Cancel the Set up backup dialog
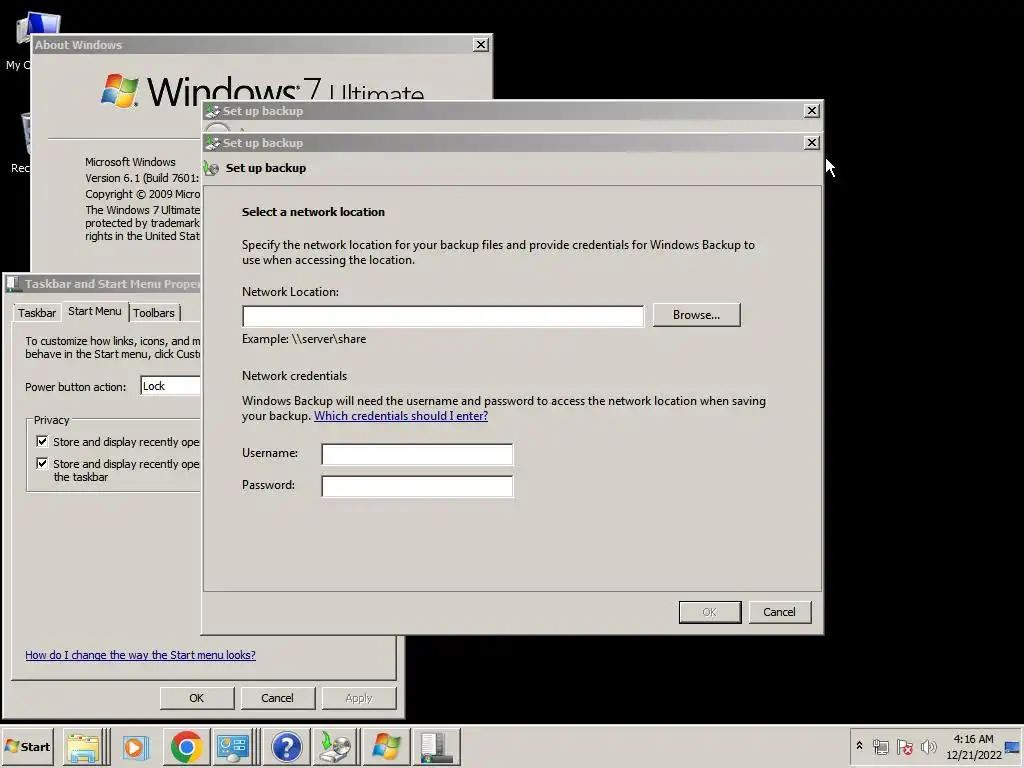This screenshot has width=1024, height=768. tap(779, 612)
